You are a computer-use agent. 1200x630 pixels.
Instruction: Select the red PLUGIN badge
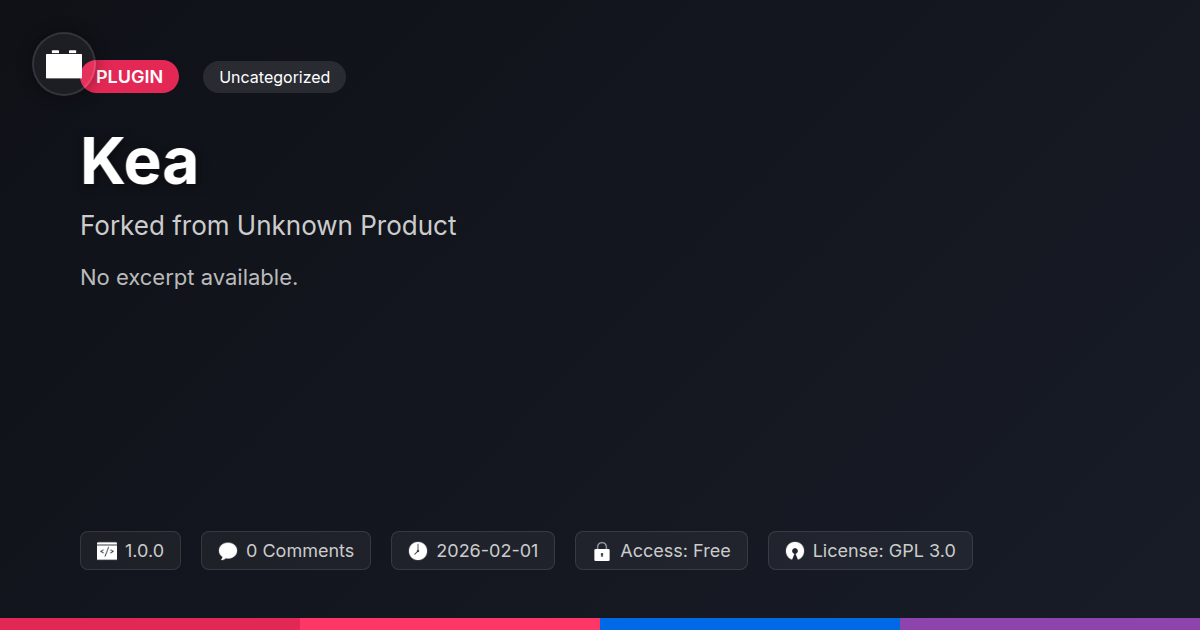tap(129, 77)
